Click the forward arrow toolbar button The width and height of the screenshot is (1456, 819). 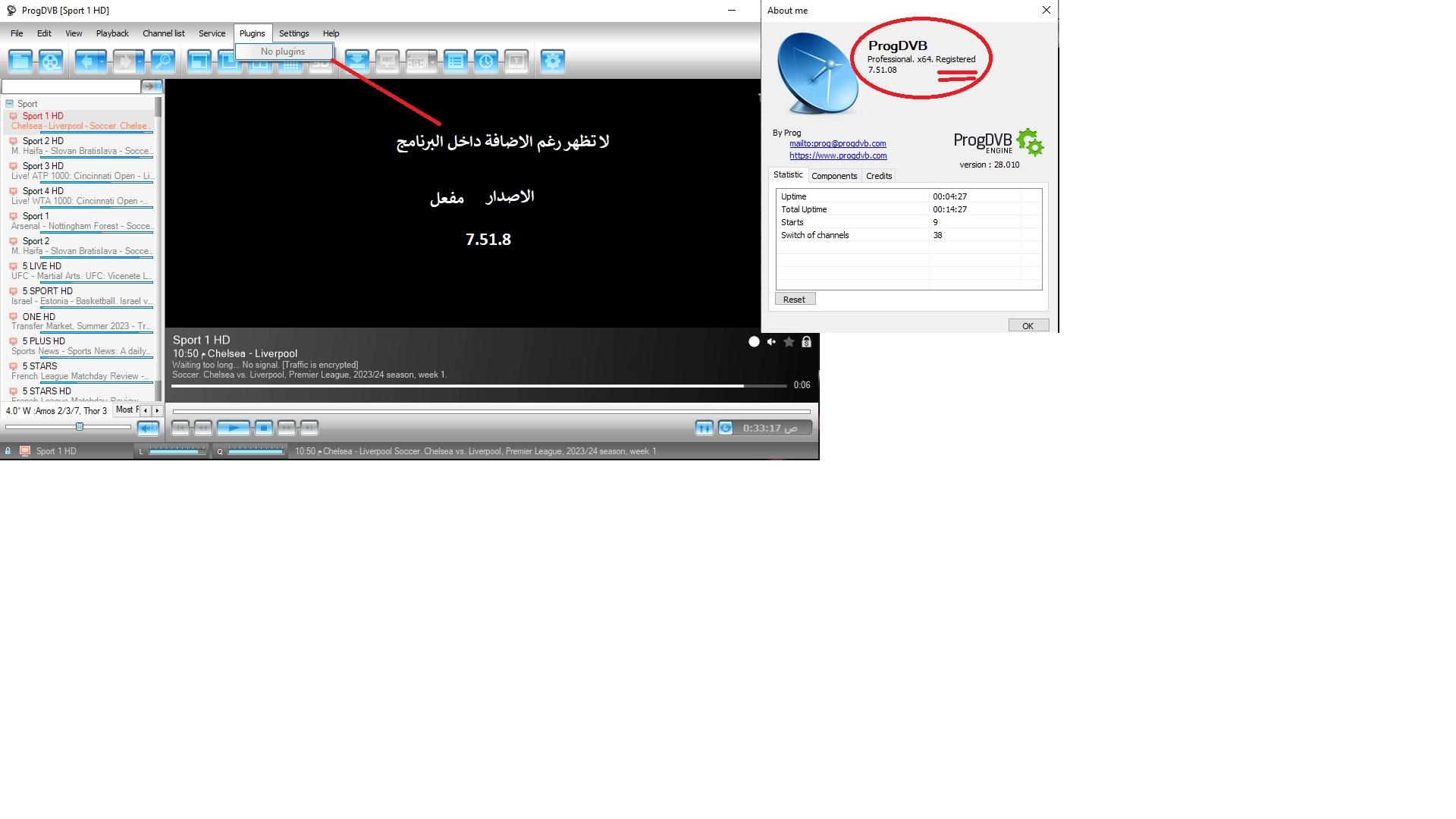[x=124, y=61]
